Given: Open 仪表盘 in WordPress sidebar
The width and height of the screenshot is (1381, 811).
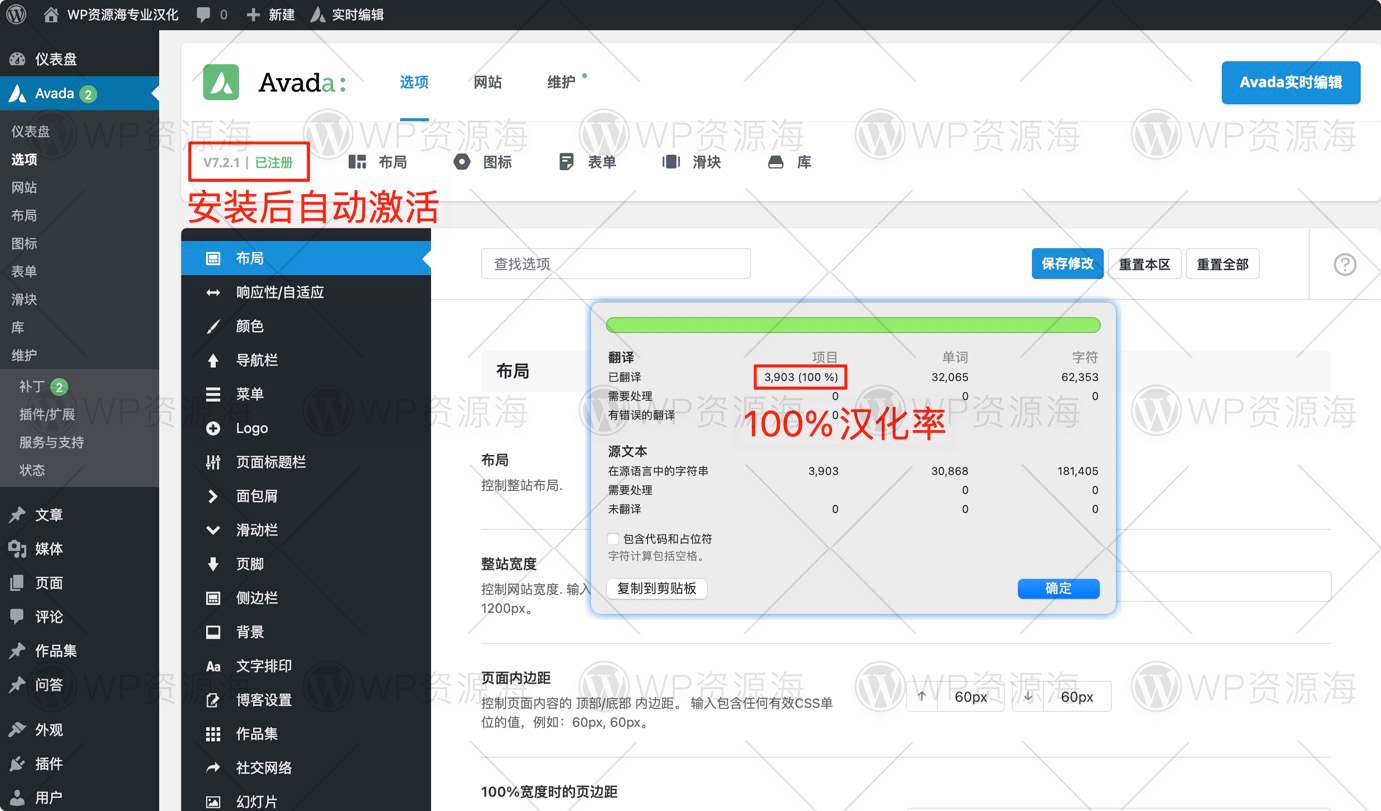Looking at the screenshot, I should (79, 59).
